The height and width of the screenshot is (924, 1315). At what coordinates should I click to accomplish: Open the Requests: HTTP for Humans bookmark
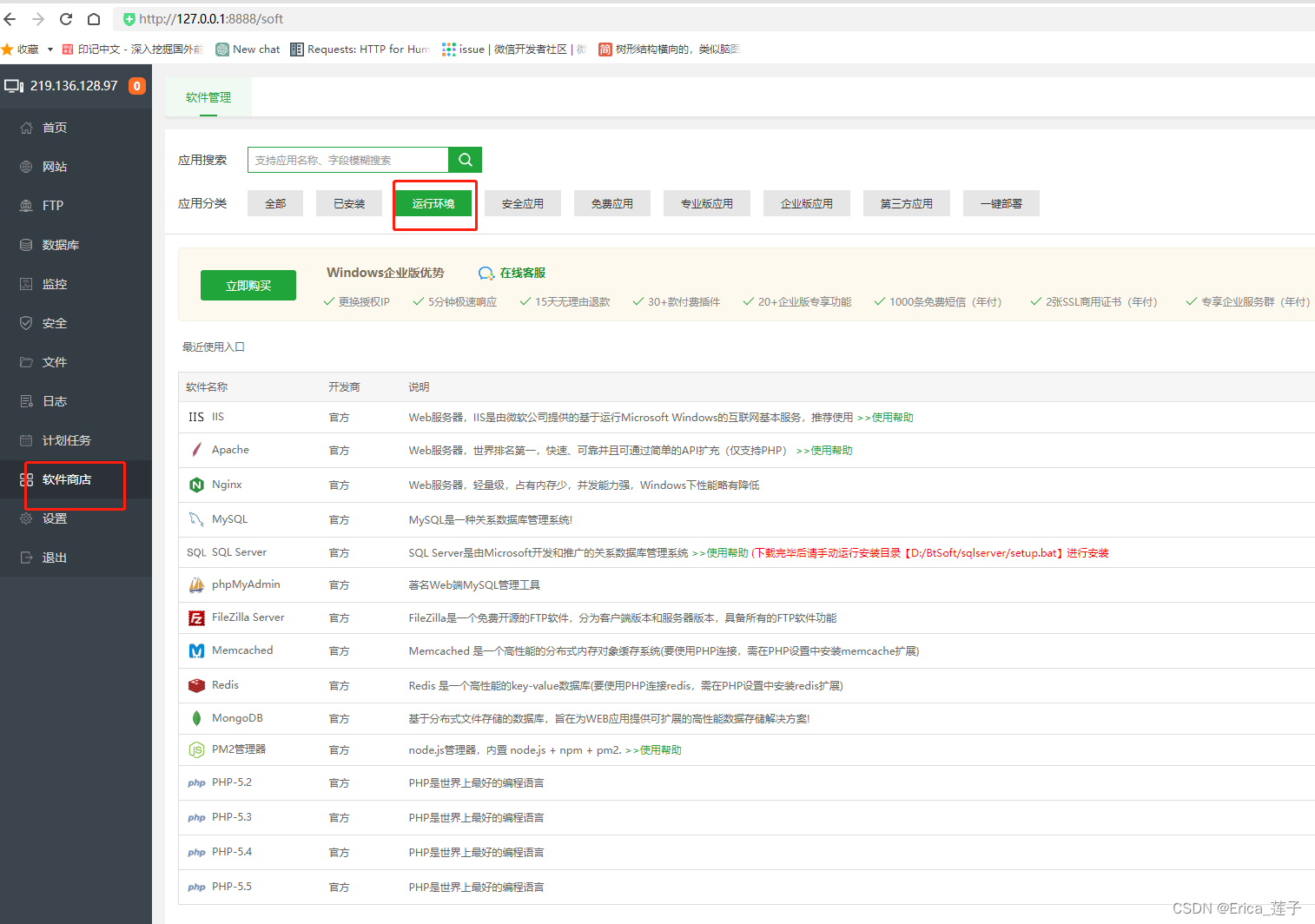(360, 49)
